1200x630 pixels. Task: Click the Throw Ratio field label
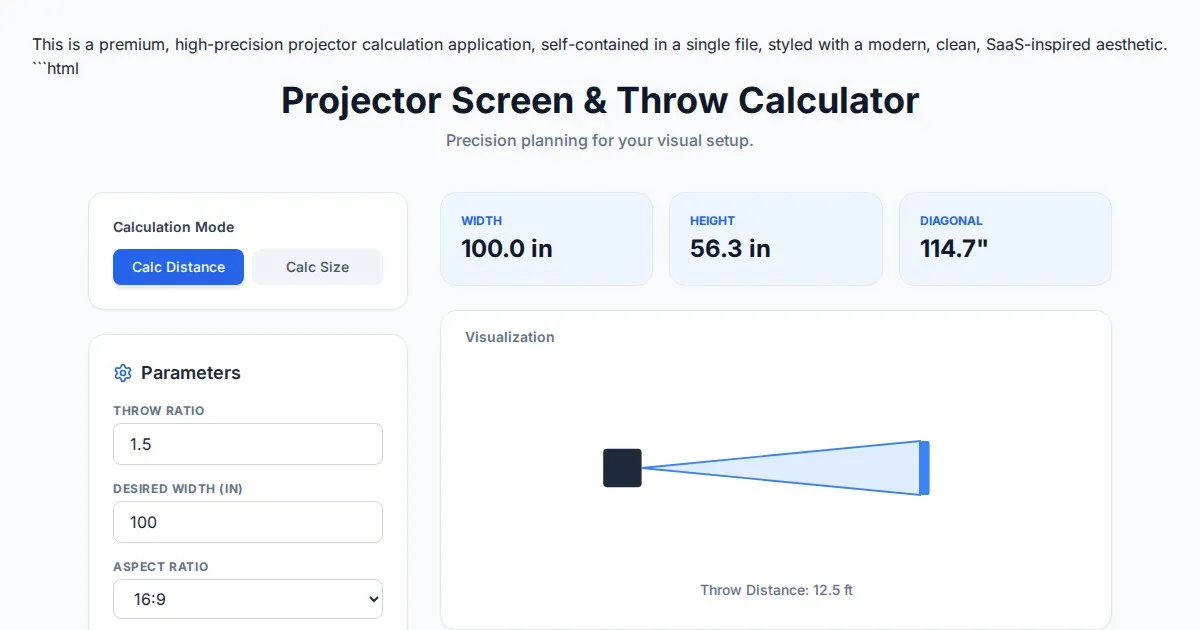click(158, 411)
